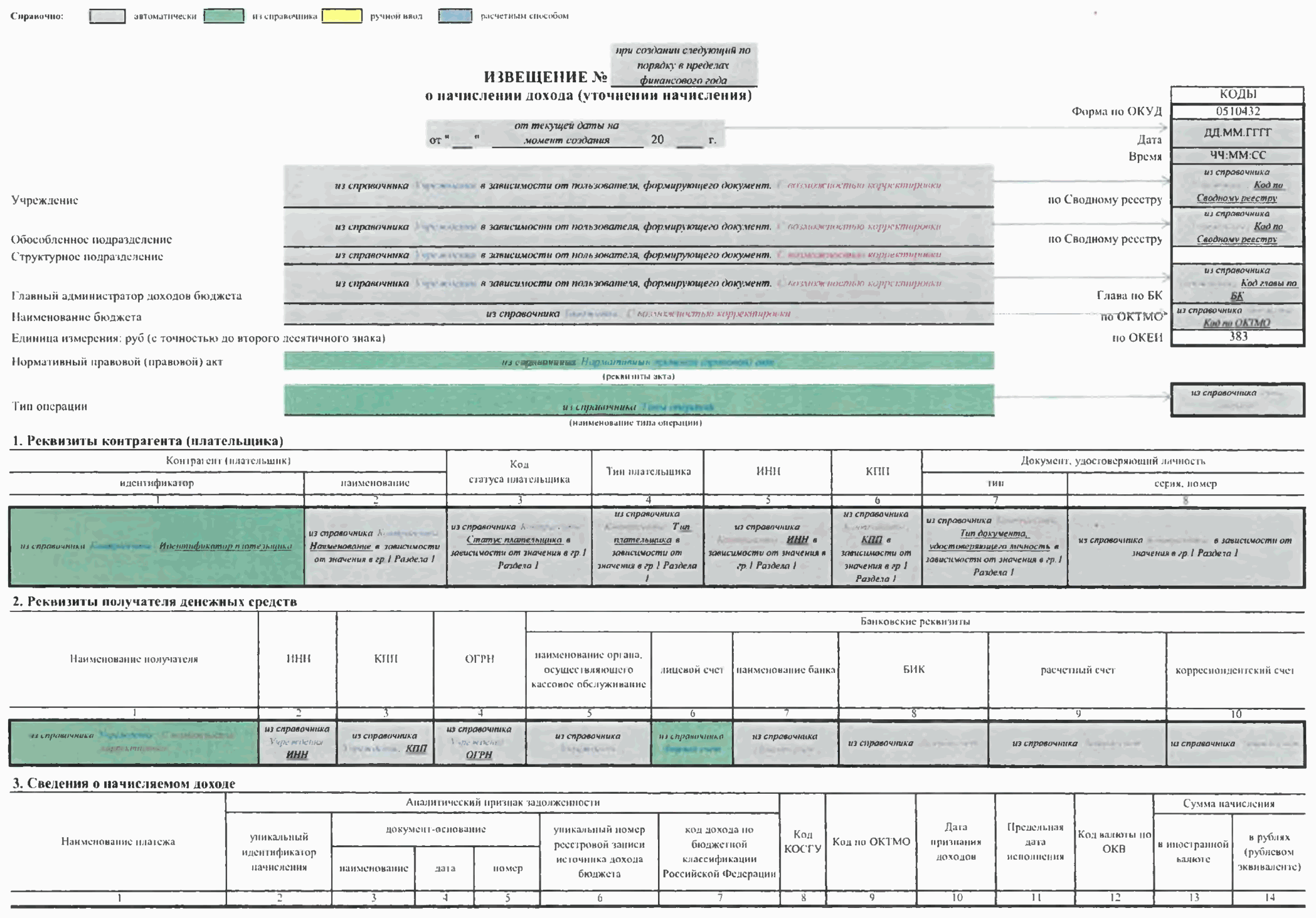Click the 'уникальный идентификатор начисления' header
Screen dimensions: 1316x918
point(279,852)
